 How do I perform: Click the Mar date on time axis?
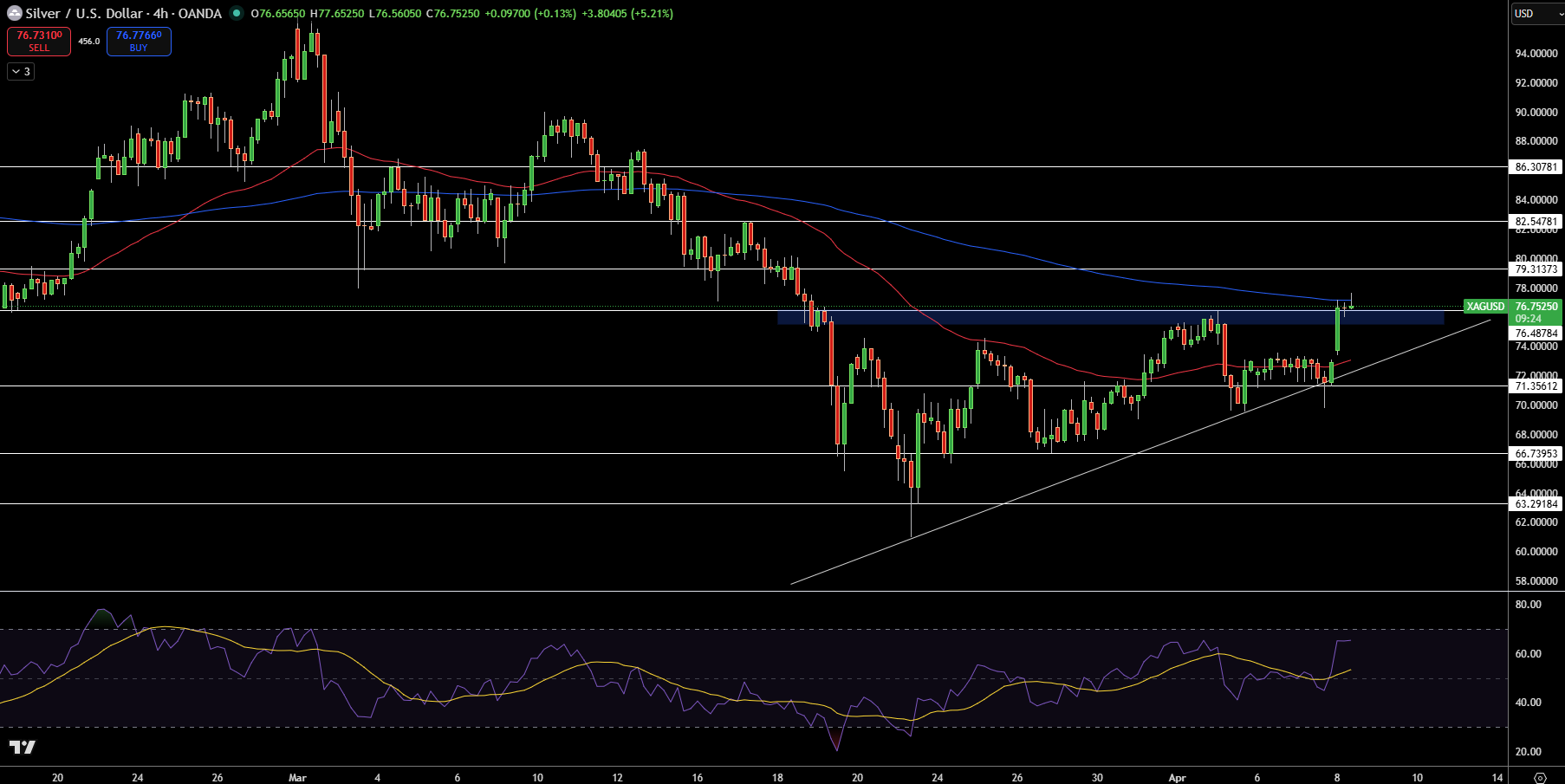pos(297,777)
